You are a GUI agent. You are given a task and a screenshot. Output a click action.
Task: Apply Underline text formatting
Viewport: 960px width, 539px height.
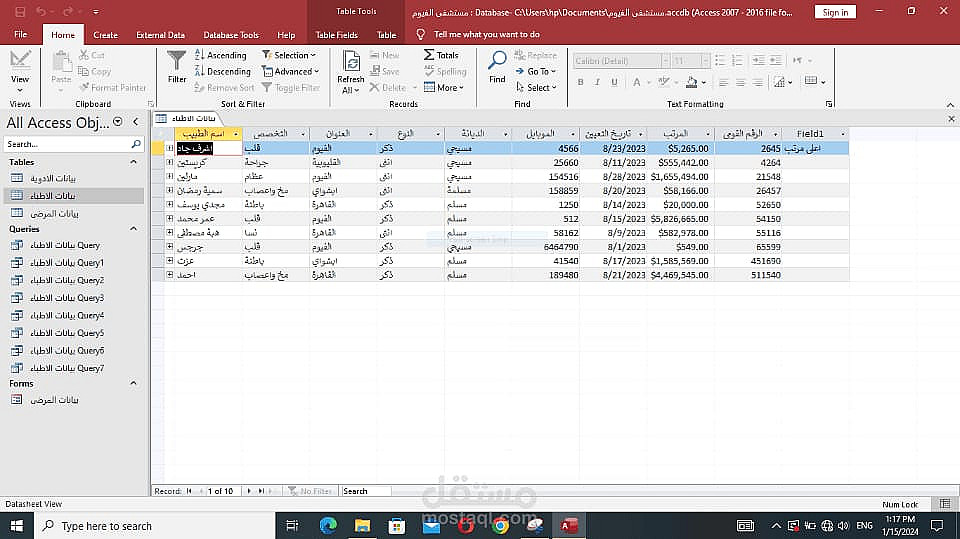click(x=614, y=82)
